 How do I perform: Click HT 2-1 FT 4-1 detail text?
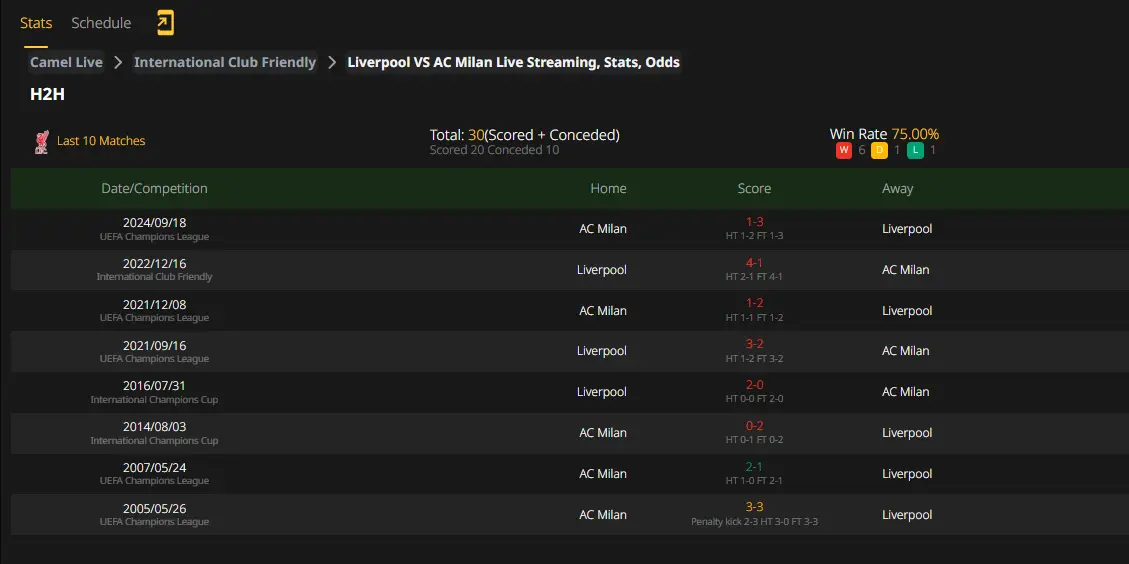coord(755,277)
